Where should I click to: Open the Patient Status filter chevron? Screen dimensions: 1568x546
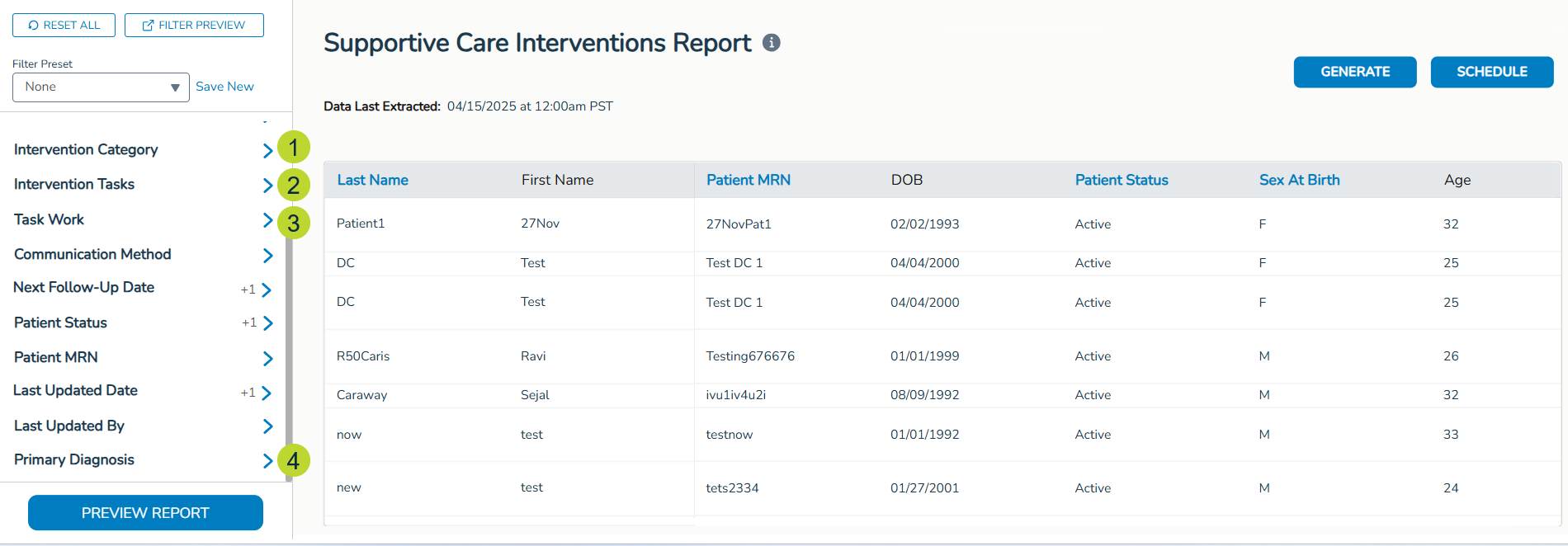[267, 323]
